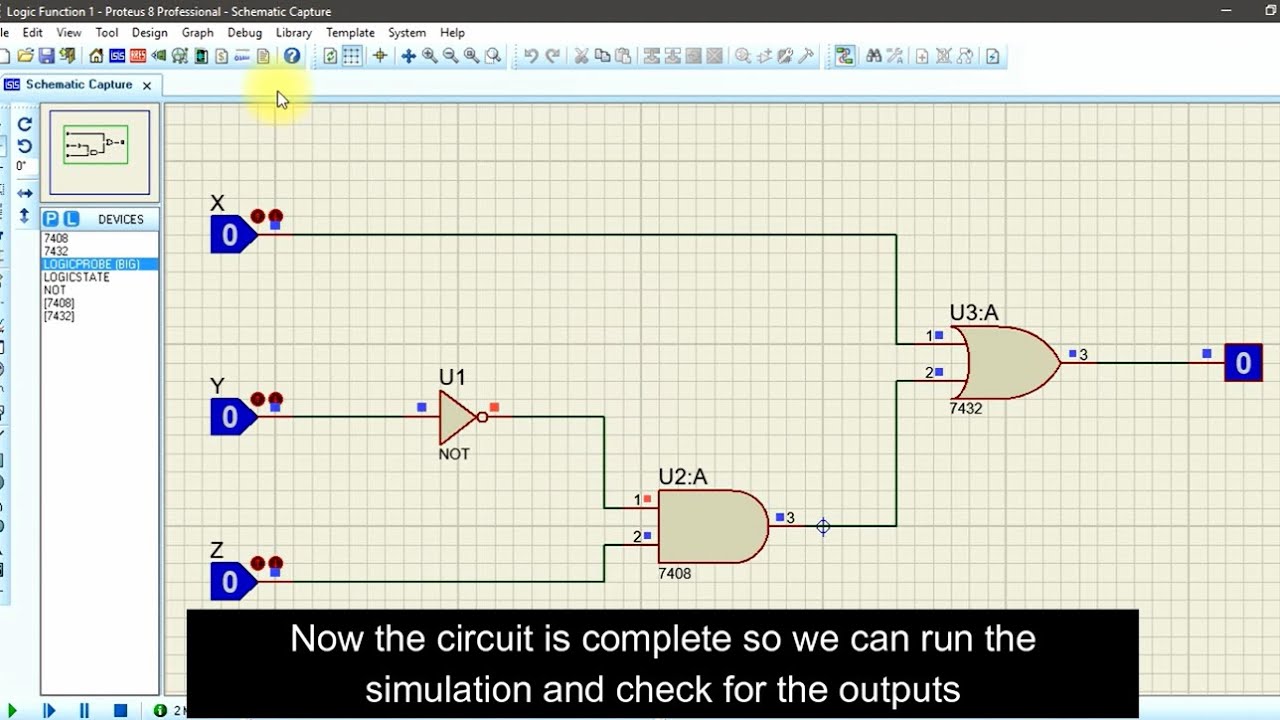Screen dimensions: 1280x720
Task: Redo the action in toolbar
Action: click(552, 56)
